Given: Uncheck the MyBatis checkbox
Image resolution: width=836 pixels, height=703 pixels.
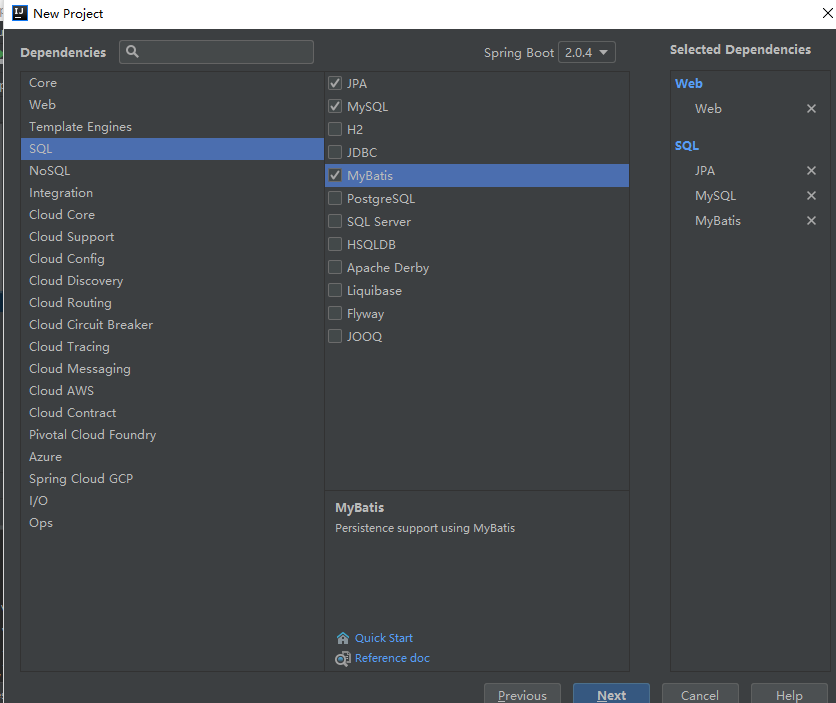Looking at the screenshot, I should click(335, 175).
